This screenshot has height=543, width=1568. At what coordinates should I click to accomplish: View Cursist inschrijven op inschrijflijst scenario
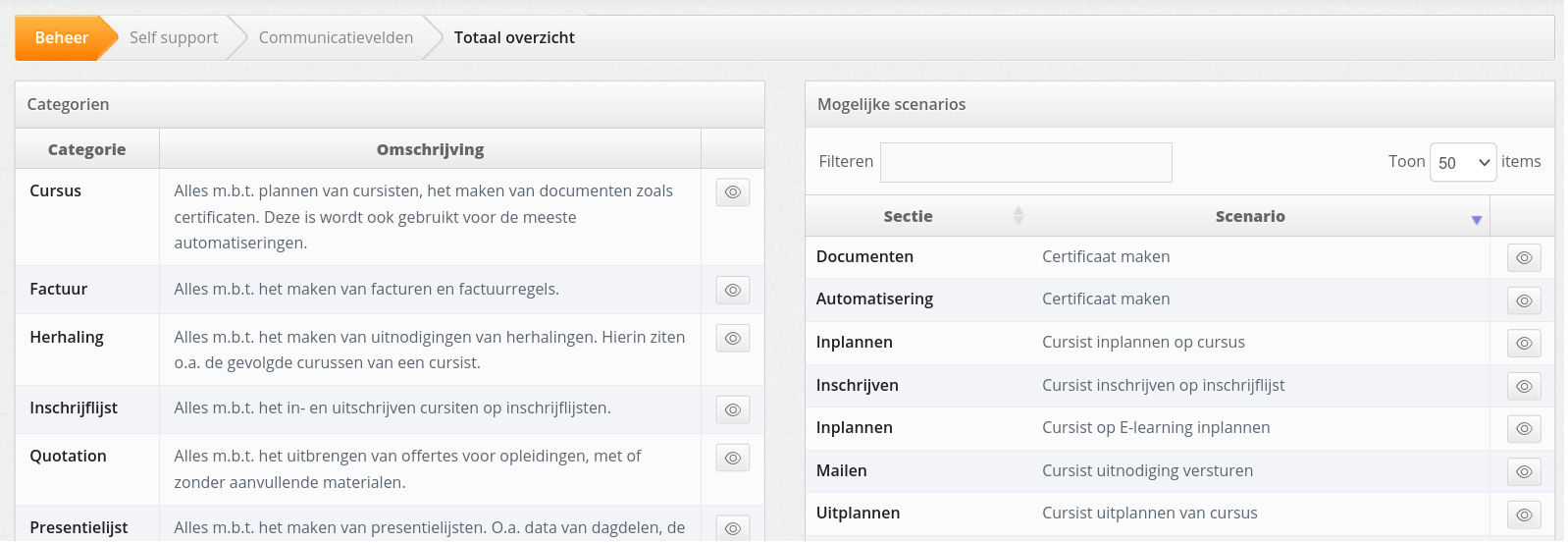(1524, 386)
